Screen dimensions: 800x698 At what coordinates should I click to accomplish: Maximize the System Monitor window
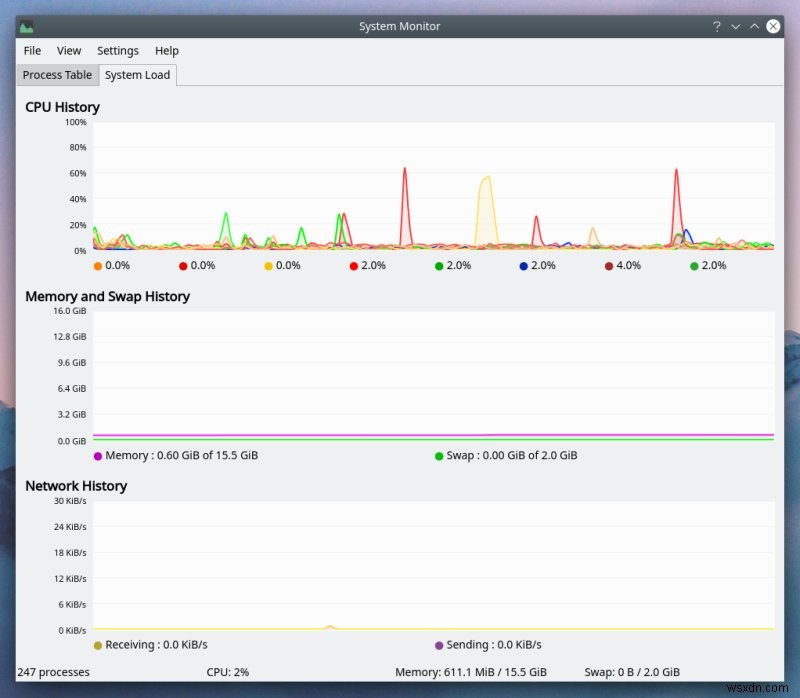[755, 27]
